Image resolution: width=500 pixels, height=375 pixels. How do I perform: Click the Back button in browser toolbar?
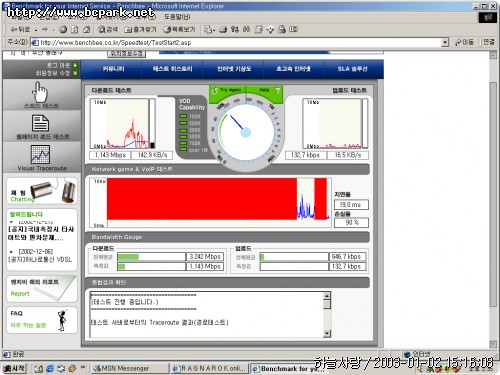click(20, 30)
